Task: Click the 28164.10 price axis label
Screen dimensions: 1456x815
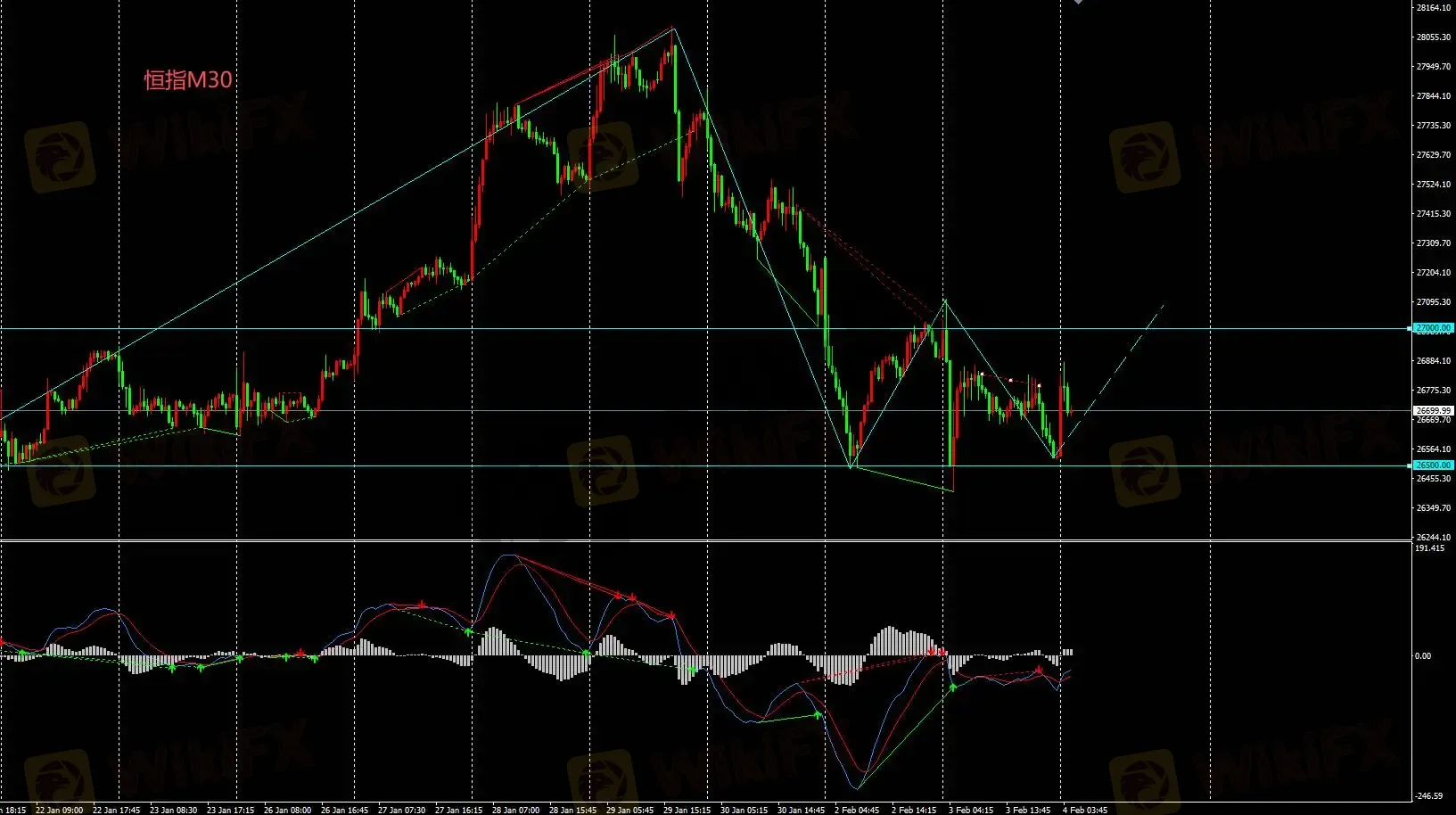Action: (x=1434, y=8)
